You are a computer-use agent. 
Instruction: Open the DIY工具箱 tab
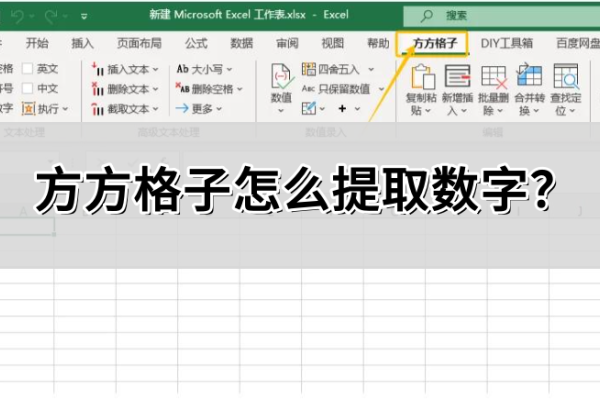coord(506,43)
